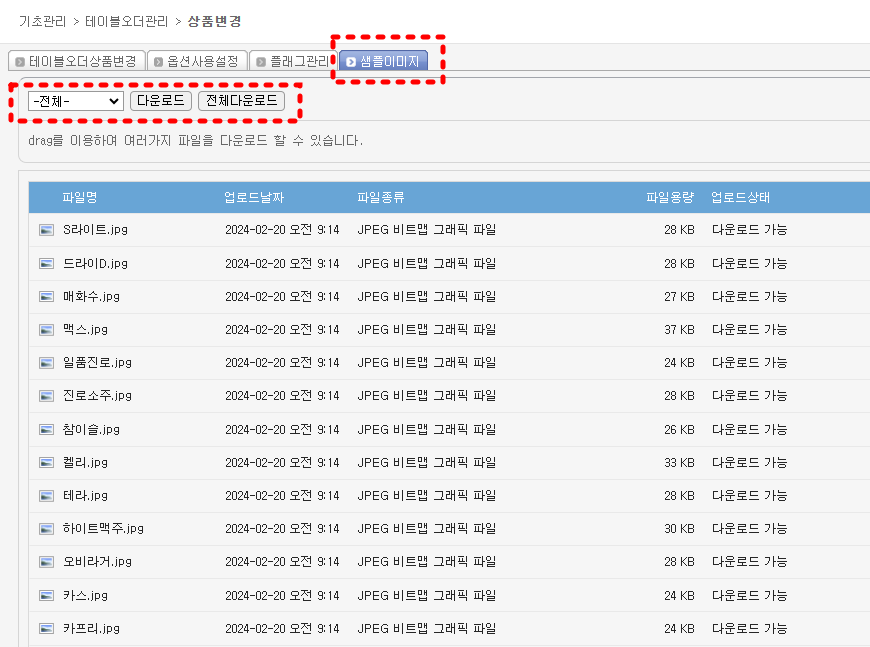The height and width of the screenshot is (647, 870).
Task: Sort by the 파일명 column header
Action: 79,197
